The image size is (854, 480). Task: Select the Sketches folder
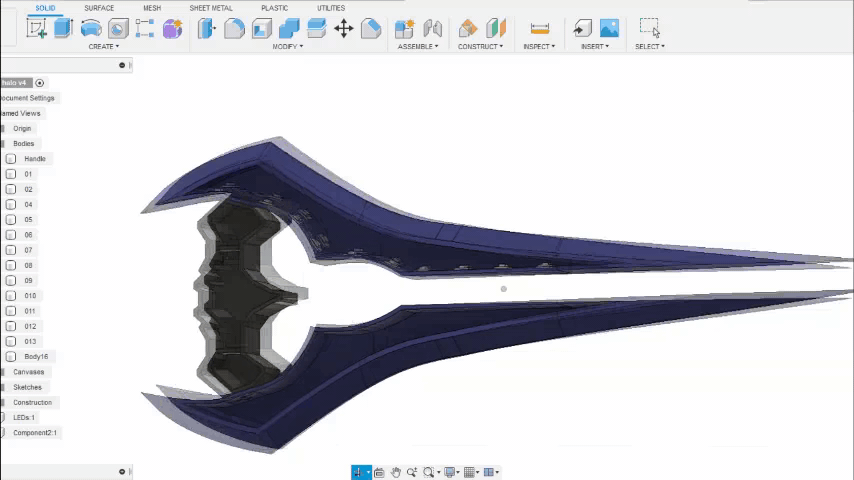click(x=27, y=387)
